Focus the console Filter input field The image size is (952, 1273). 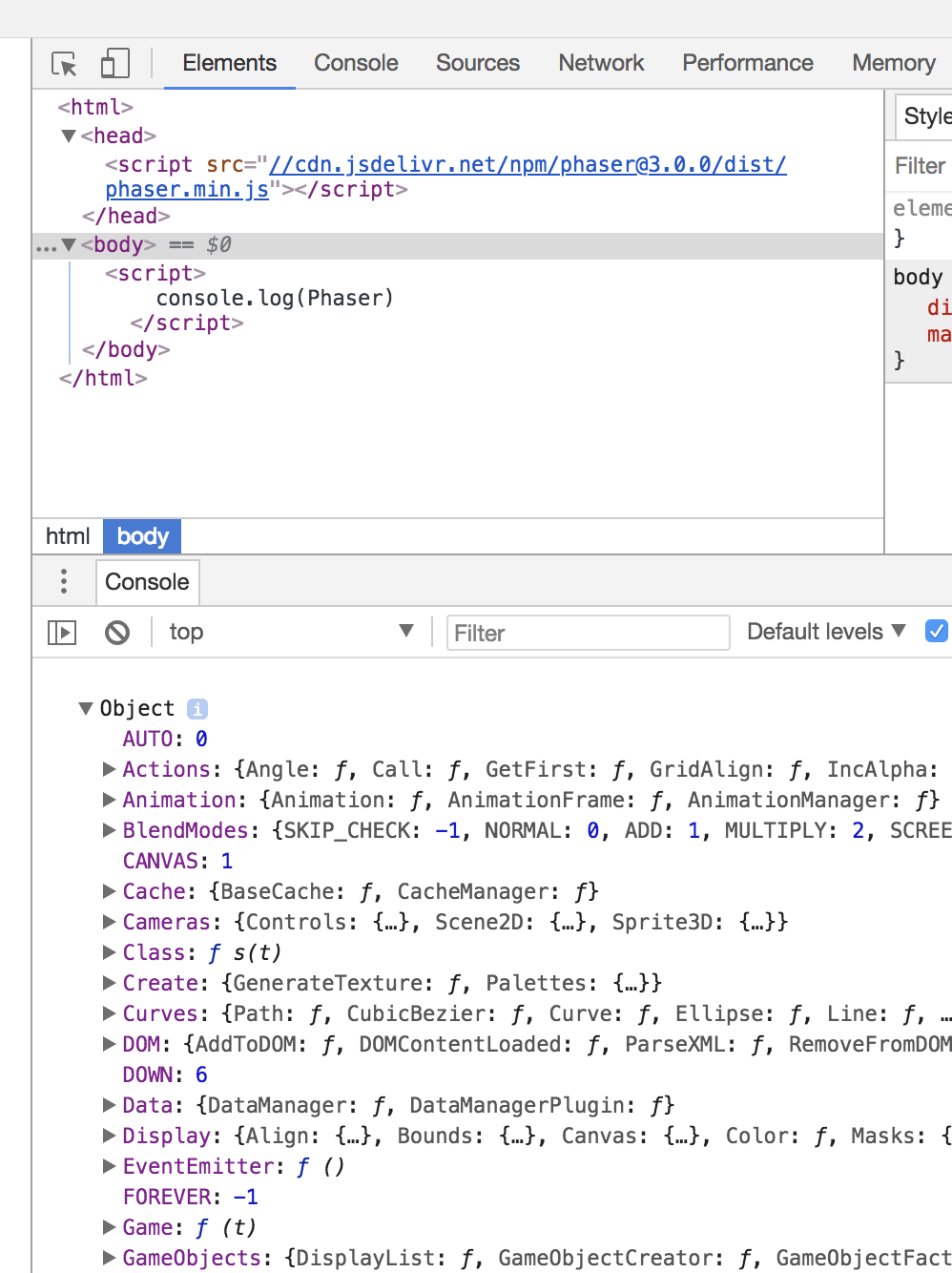[588, 633]
